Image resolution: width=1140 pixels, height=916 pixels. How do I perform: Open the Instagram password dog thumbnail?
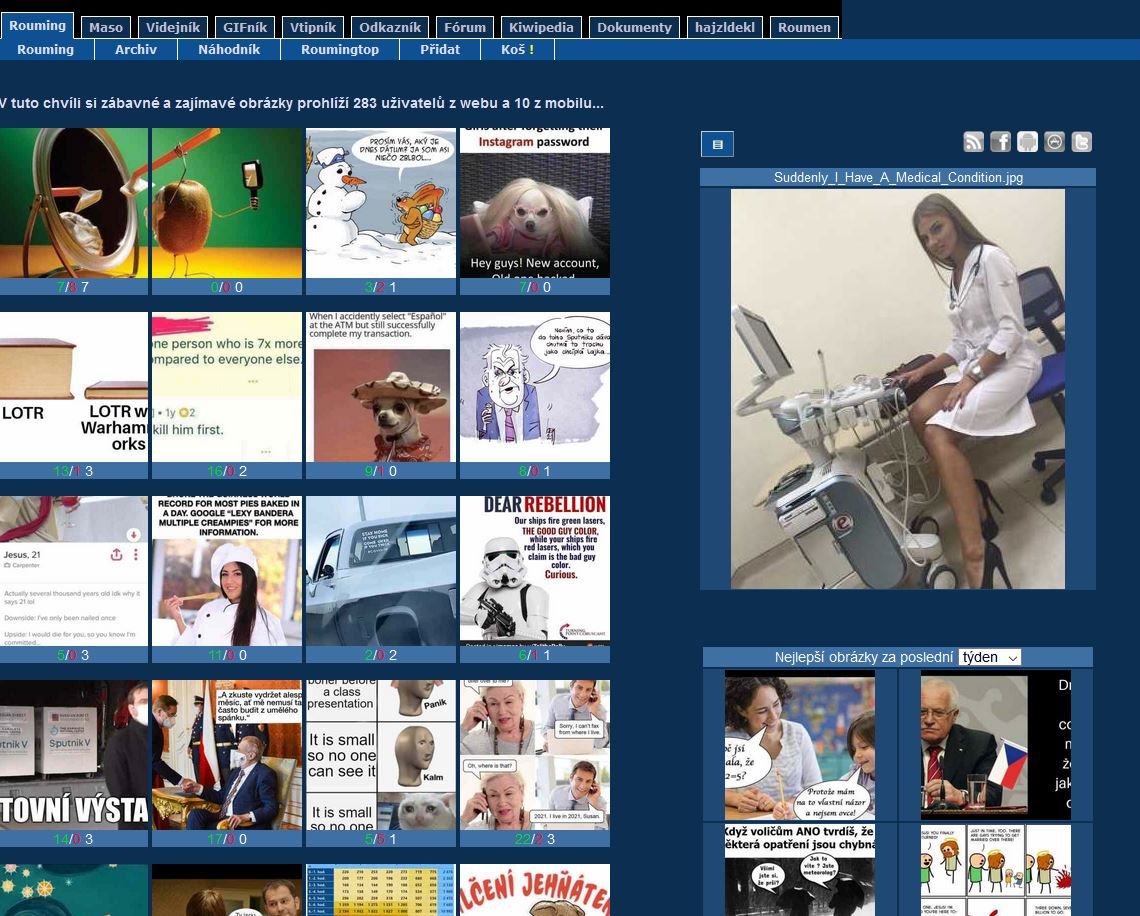coord(535,203)
